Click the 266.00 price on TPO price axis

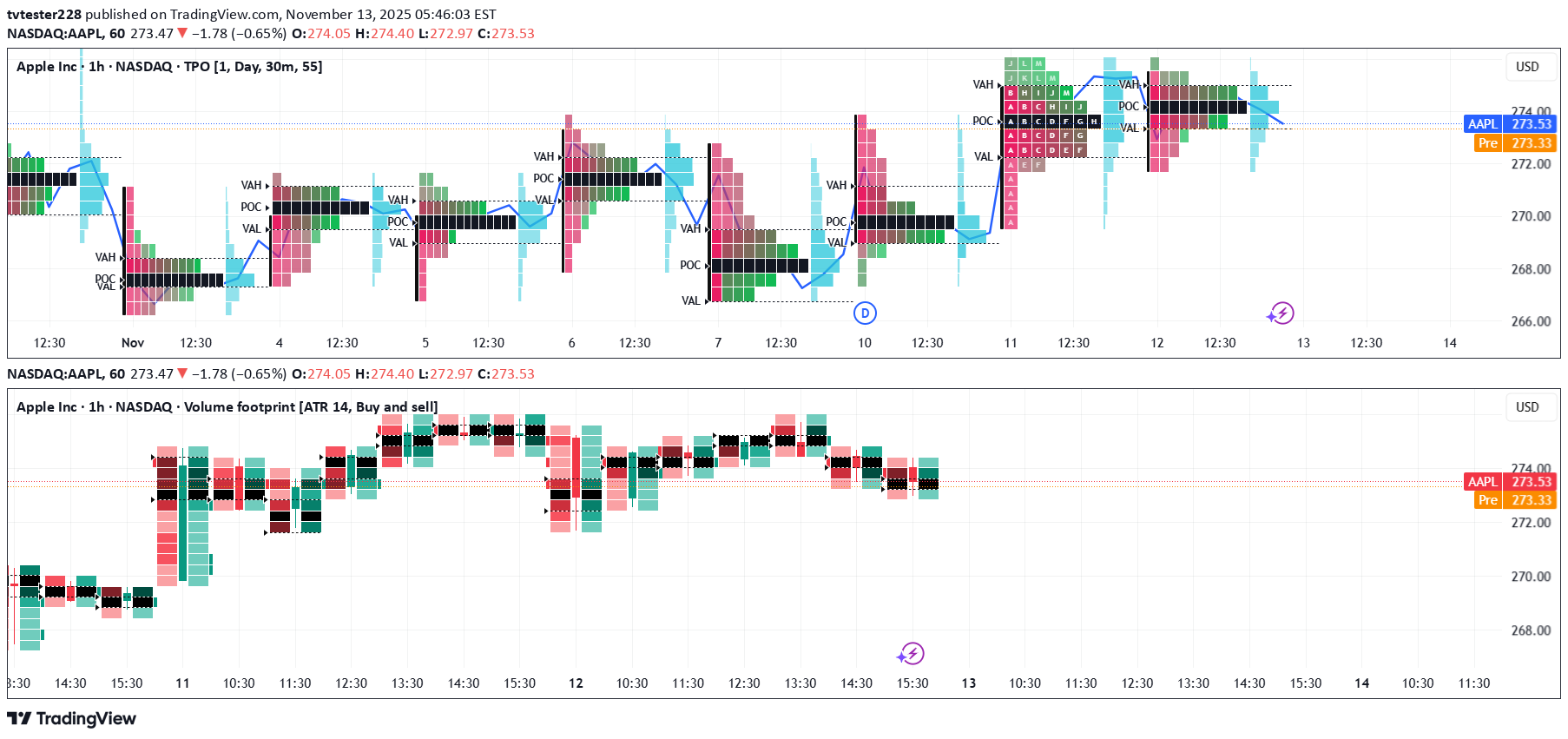1531,321
